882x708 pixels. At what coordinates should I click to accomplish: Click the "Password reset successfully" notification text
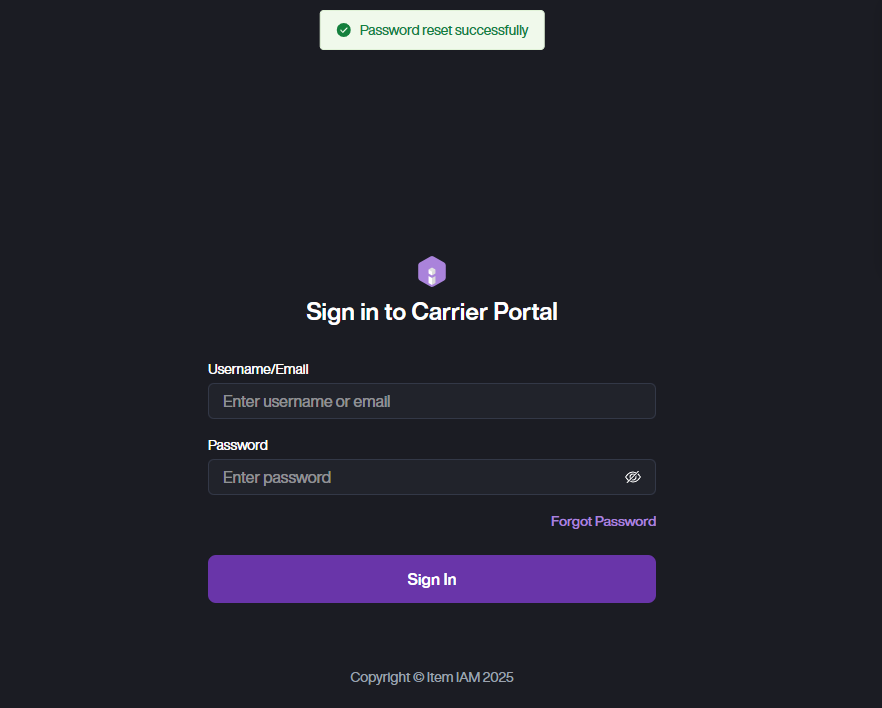pyautogui.click(x=444, y=30)
